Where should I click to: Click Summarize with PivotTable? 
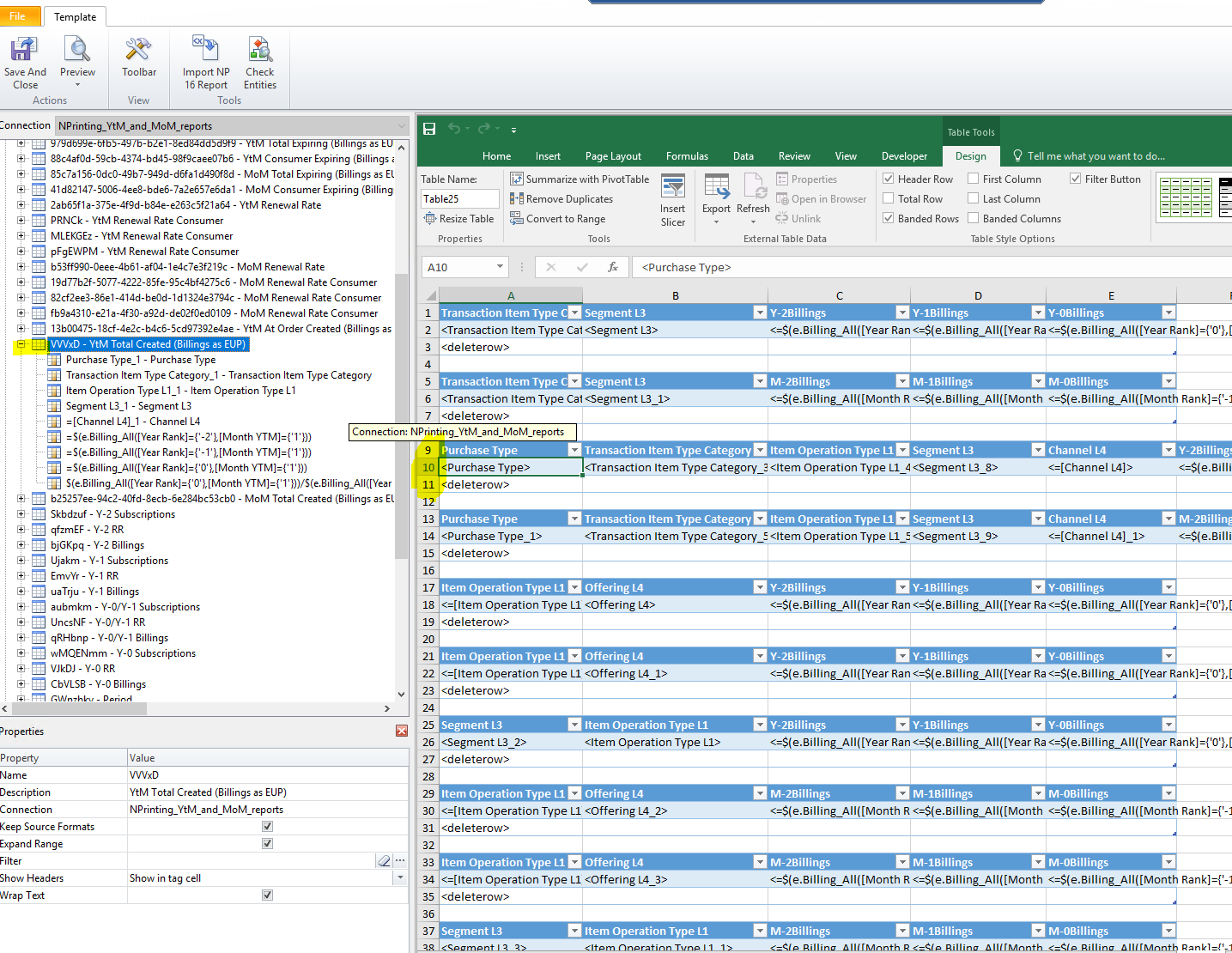coord(580,179)
